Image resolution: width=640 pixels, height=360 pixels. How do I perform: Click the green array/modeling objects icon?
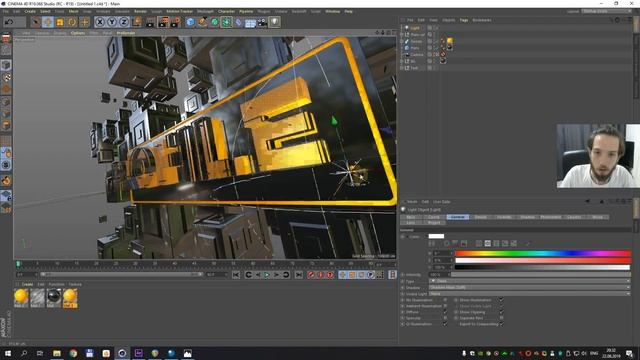tap(227, 22)
